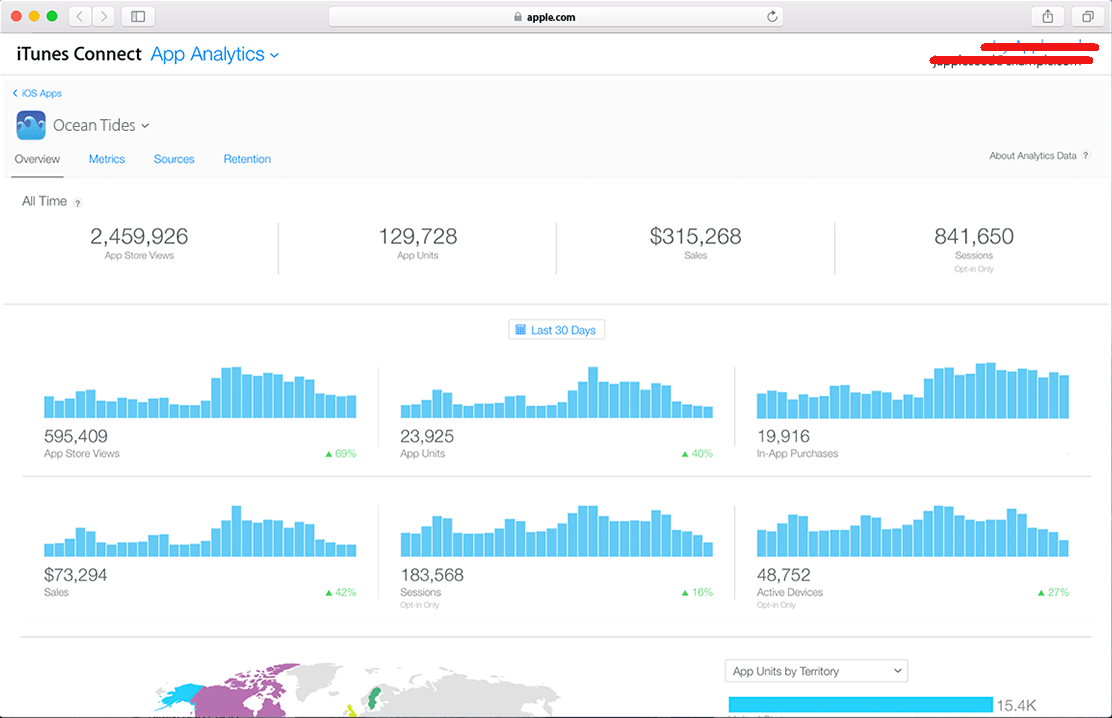Open the App Units by Territory dropdown

click(x=816, y=670)
